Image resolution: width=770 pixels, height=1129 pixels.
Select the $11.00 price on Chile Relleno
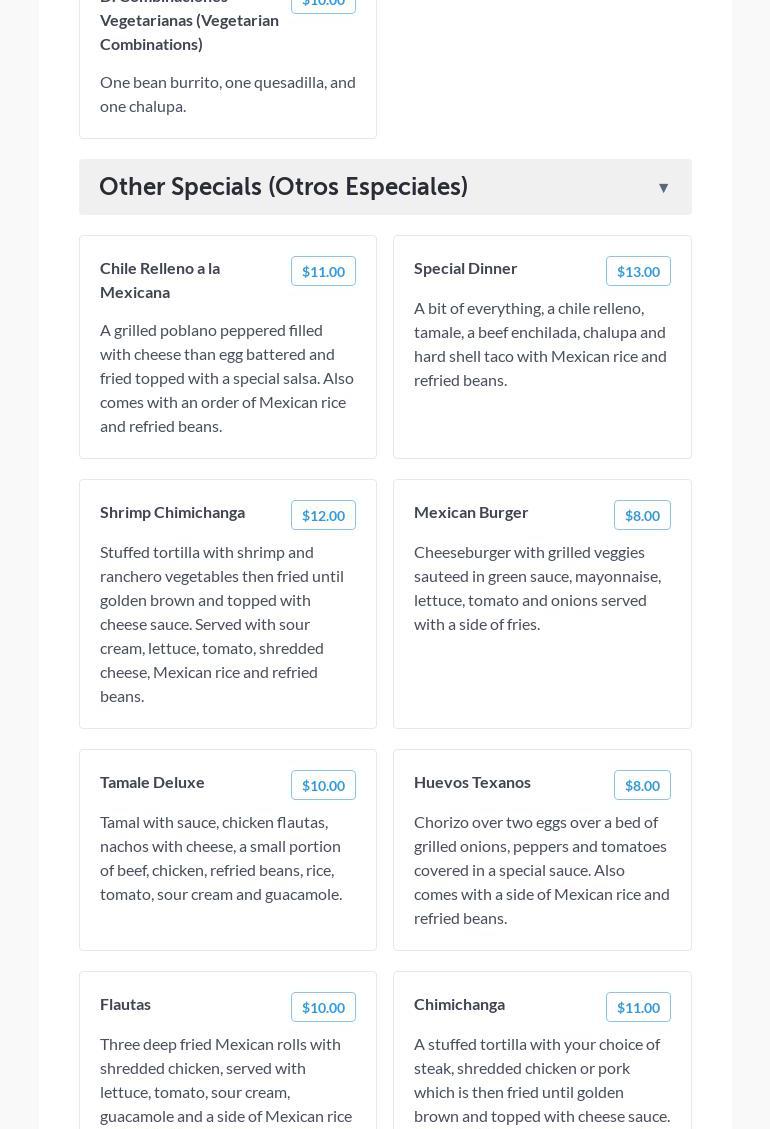click(x=323, y=272)
